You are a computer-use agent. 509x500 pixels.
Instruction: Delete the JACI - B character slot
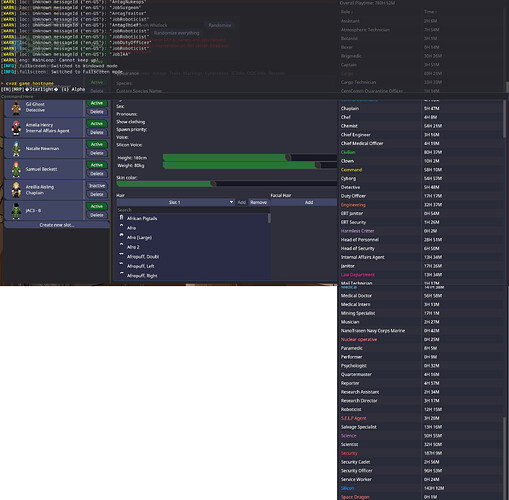pyautogui.click(x=97, y=215)
